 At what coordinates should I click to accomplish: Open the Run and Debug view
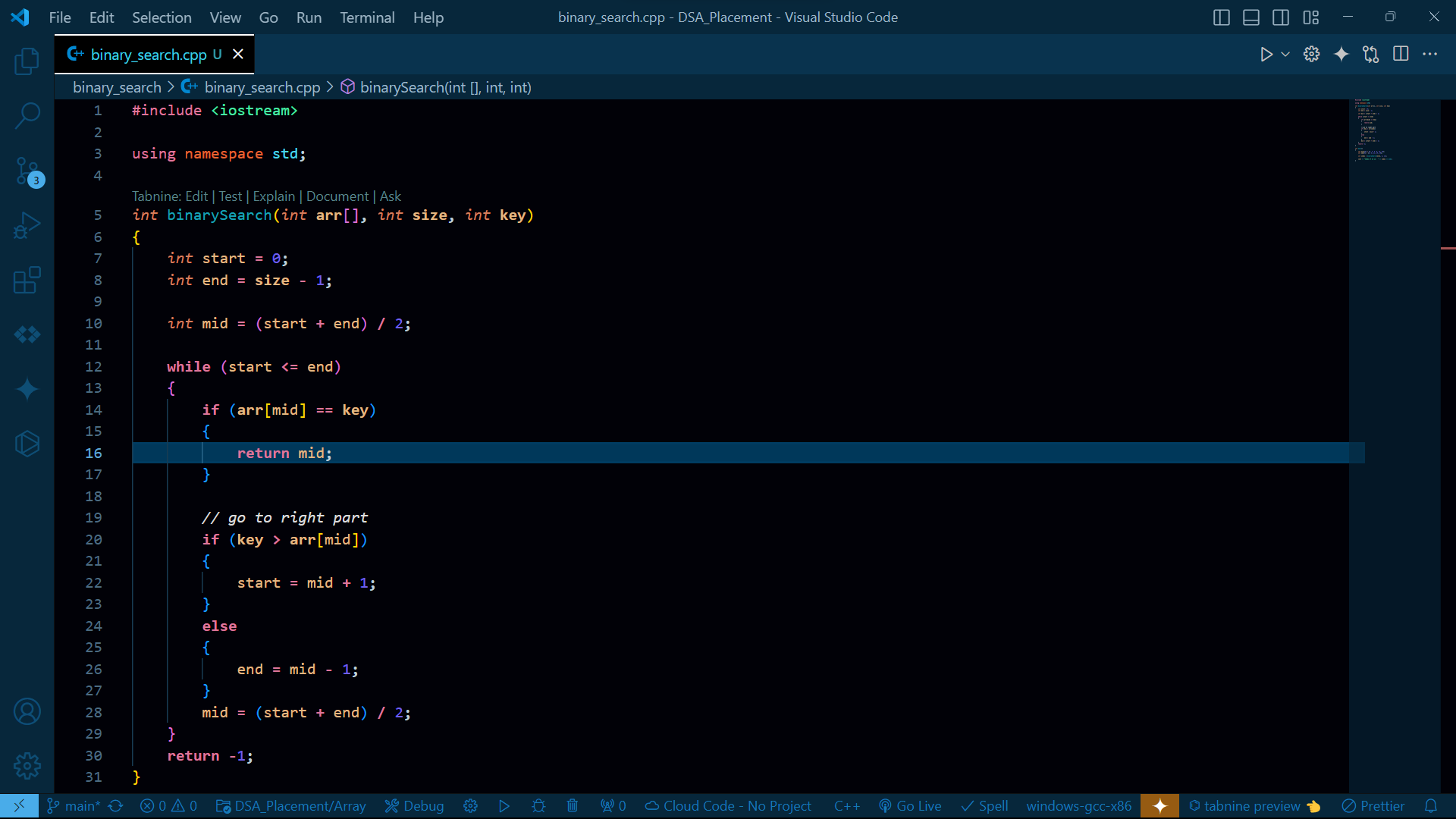27,226
